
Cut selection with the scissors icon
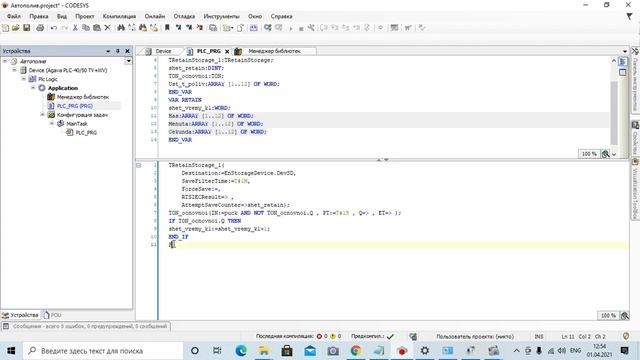point(75,28)
